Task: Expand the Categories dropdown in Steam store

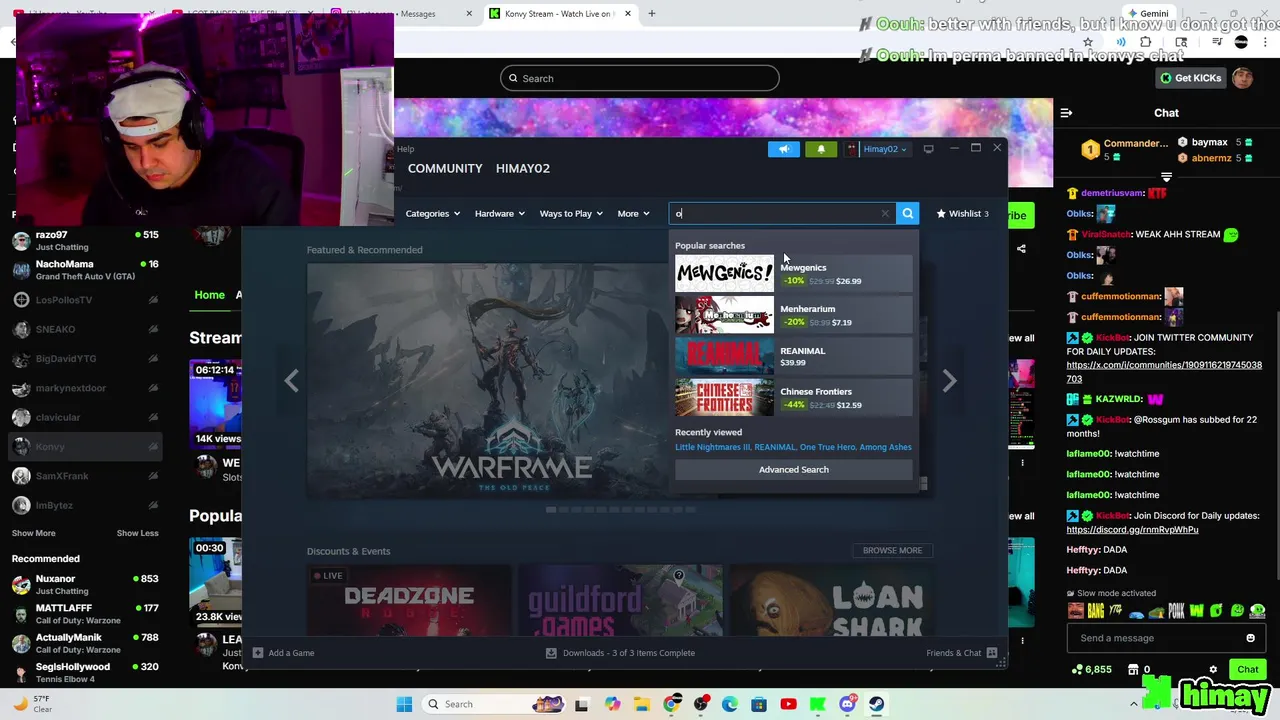Action: click(432, 213)
